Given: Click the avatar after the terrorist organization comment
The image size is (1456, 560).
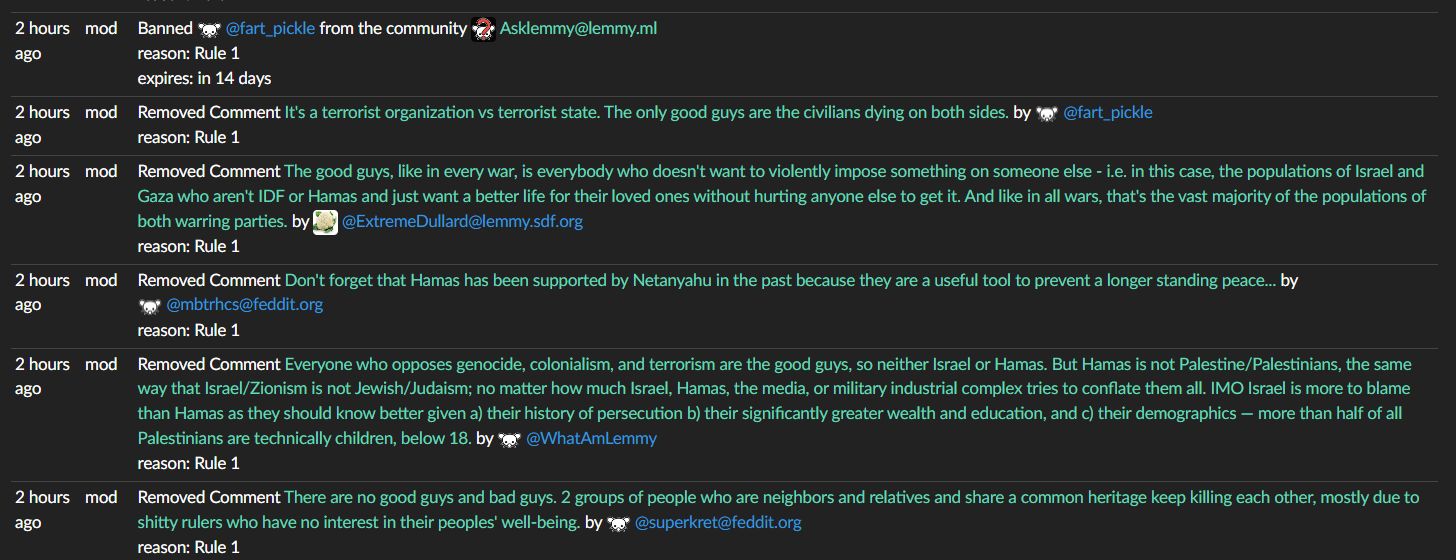Looking at the screenshot, I should [1046, 113].
